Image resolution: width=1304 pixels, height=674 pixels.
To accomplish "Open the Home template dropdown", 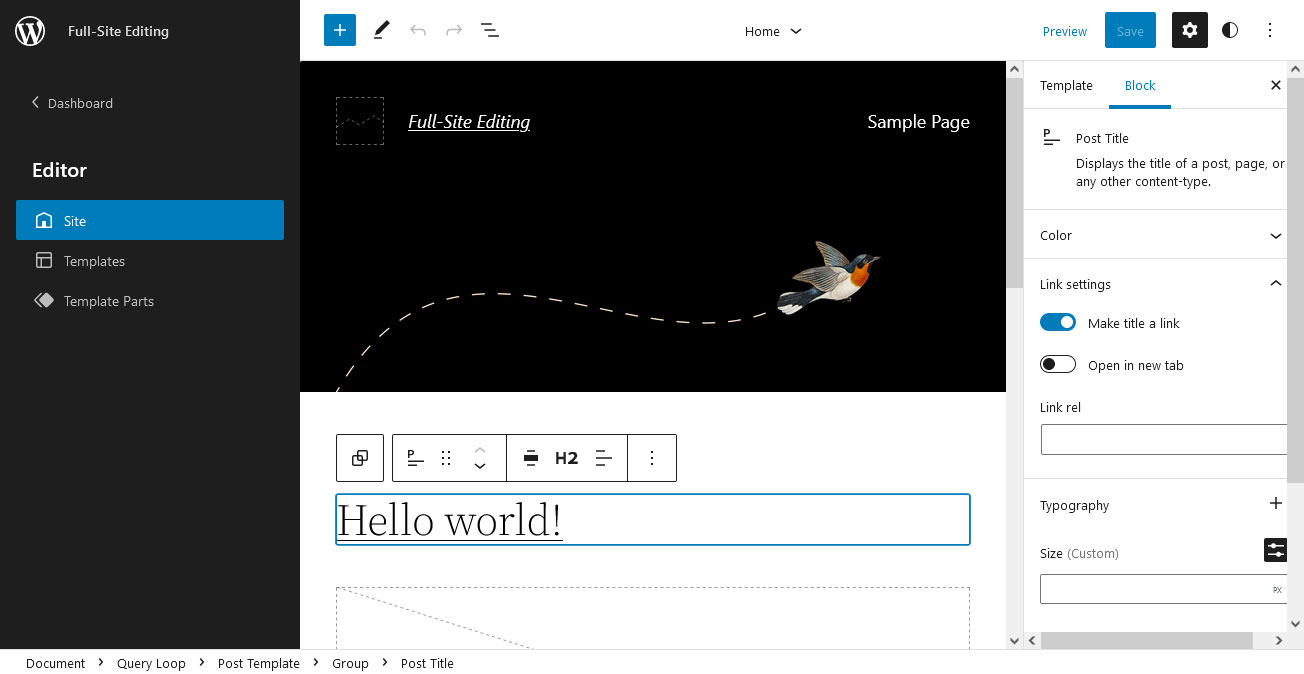I will point(773,31).
